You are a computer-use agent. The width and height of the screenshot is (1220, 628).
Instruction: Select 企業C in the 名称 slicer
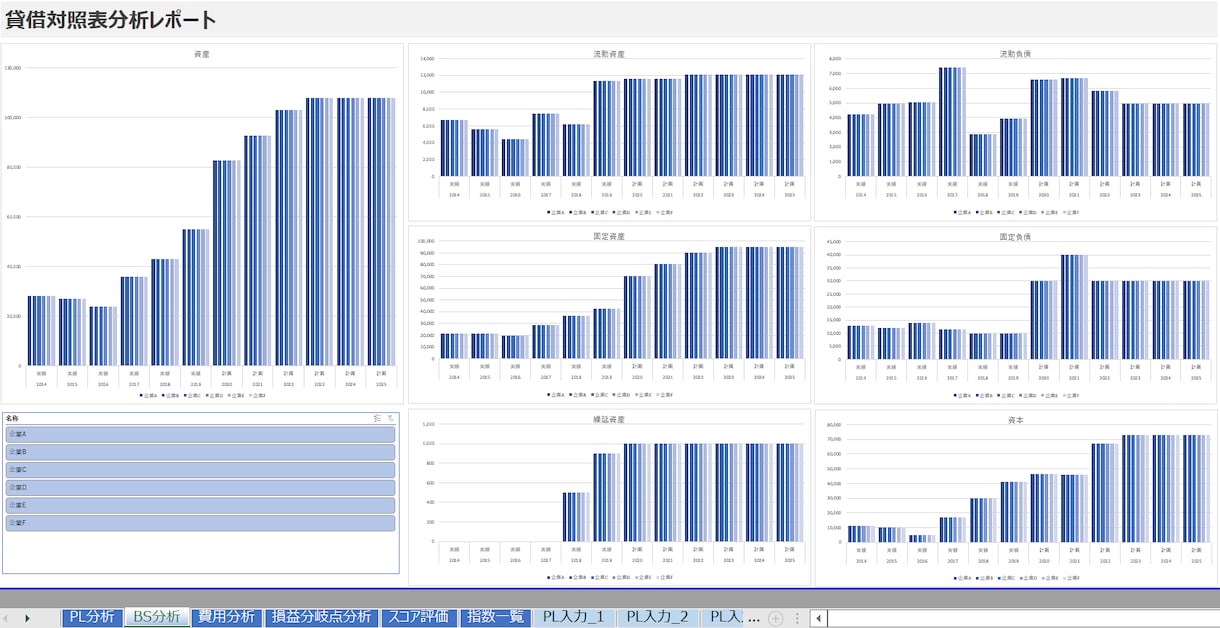pyautogui.click(x=200, y=470)
